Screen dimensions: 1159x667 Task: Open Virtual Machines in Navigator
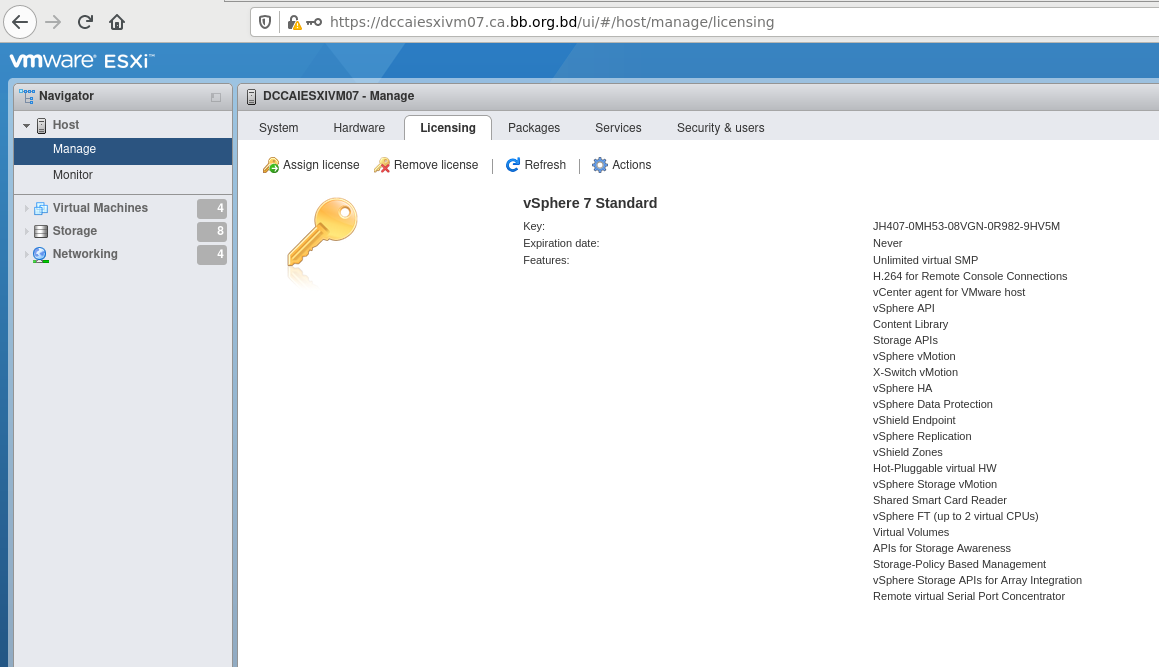click(100, 208)
